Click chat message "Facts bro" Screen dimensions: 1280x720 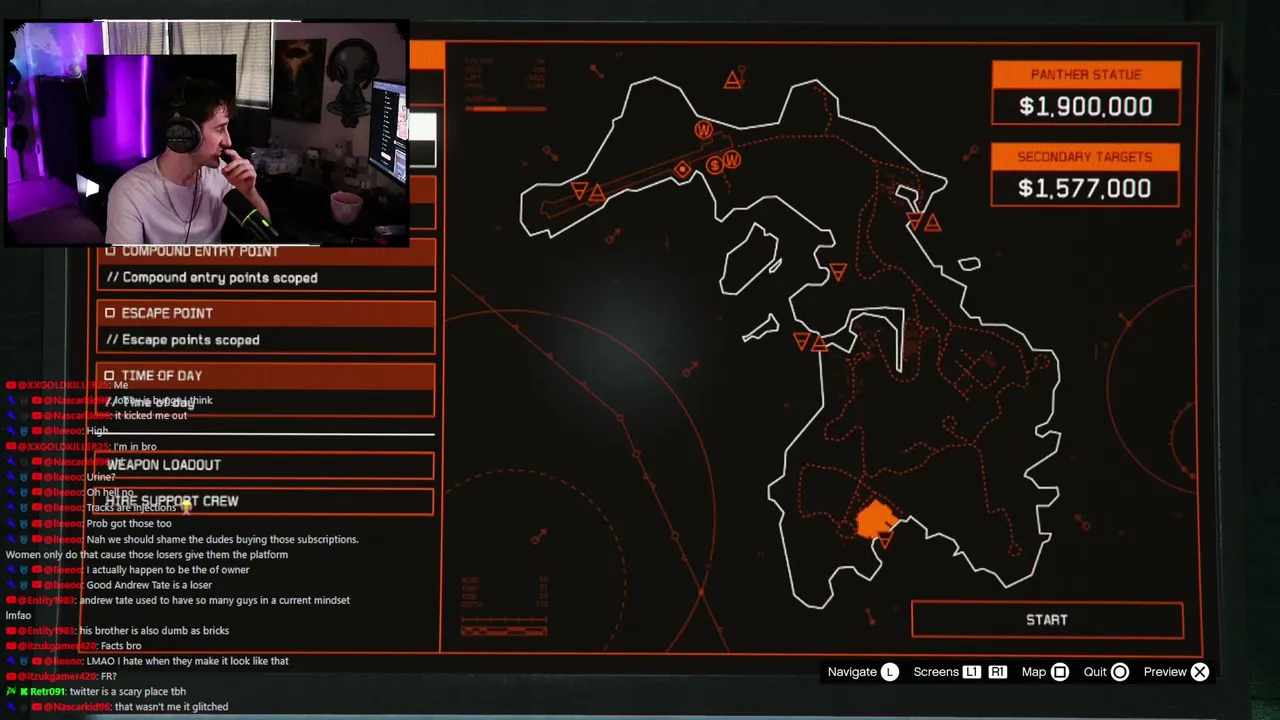121,646
